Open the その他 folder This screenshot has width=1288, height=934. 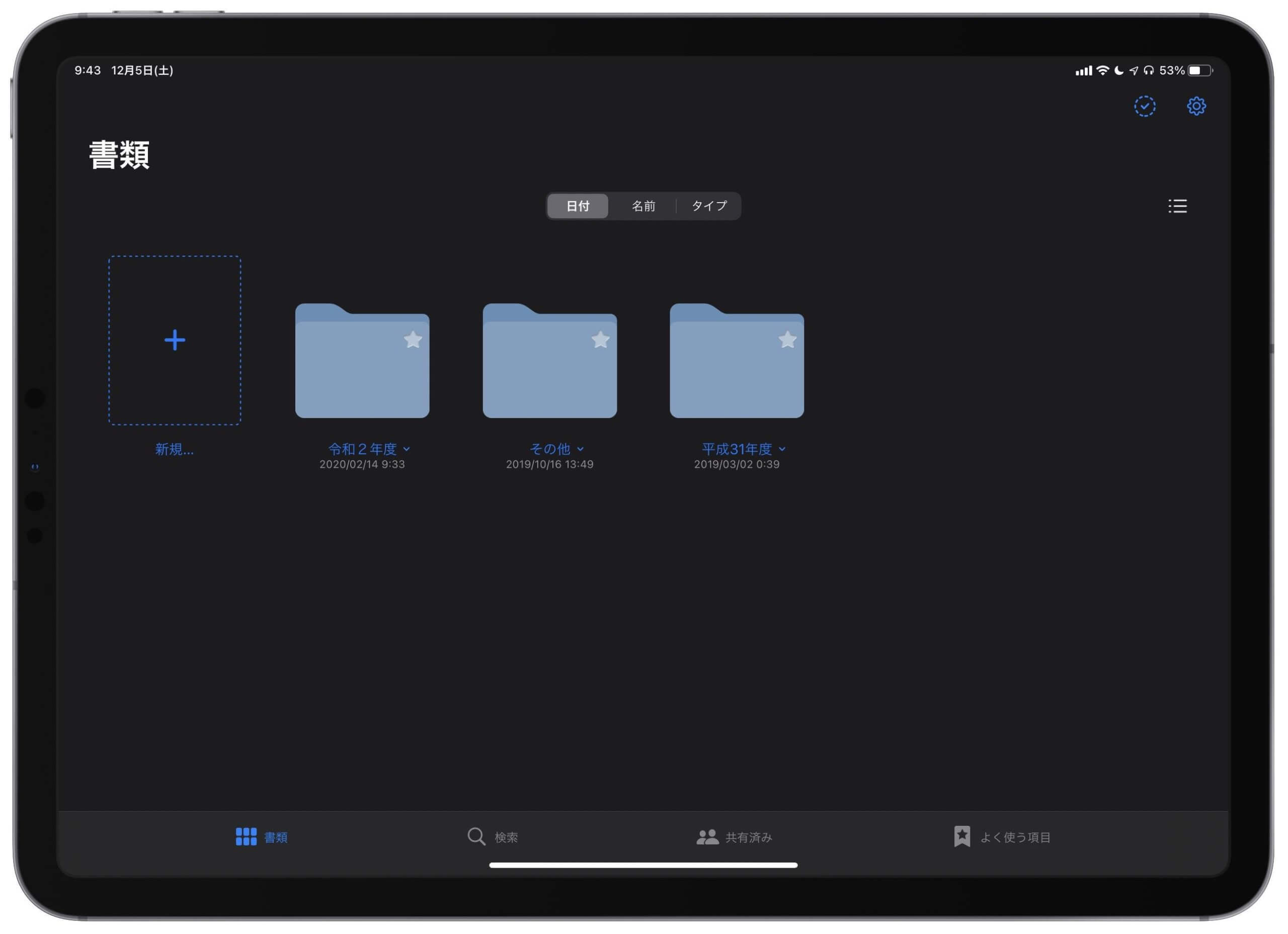[550, 361]
